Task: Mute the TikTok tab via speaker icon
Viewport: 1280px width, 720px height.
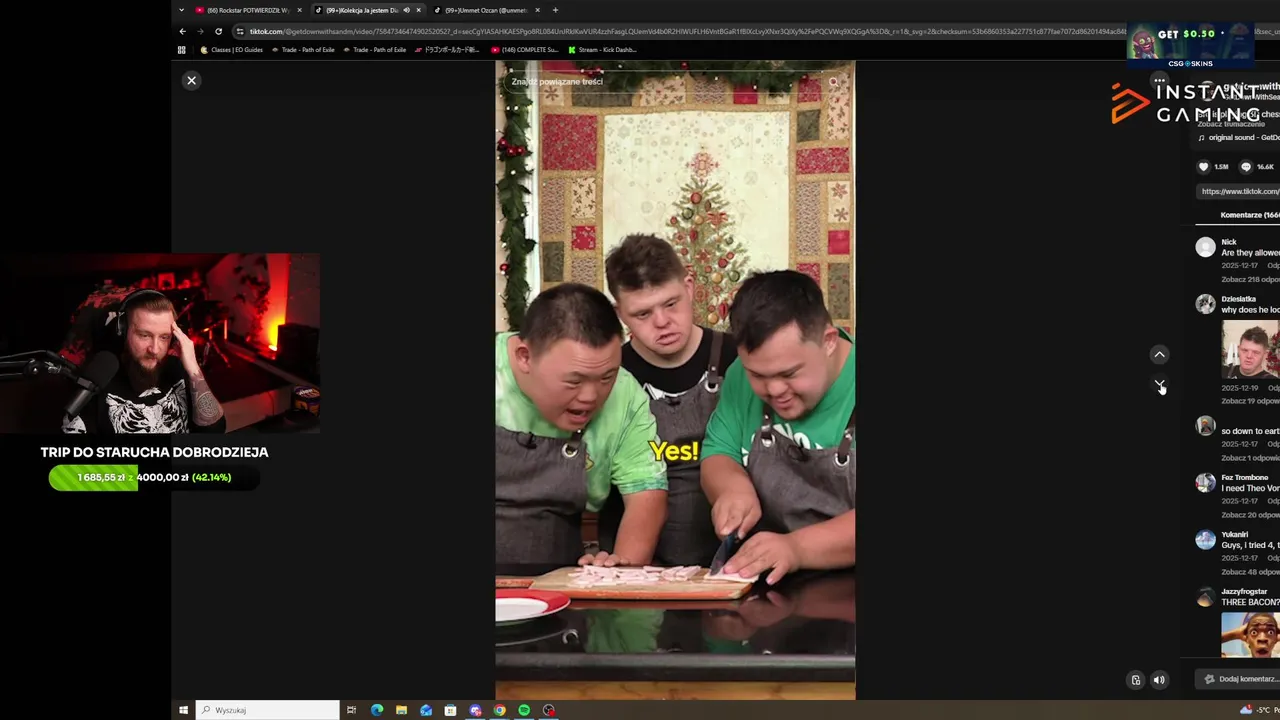Action: click(406, 10)
